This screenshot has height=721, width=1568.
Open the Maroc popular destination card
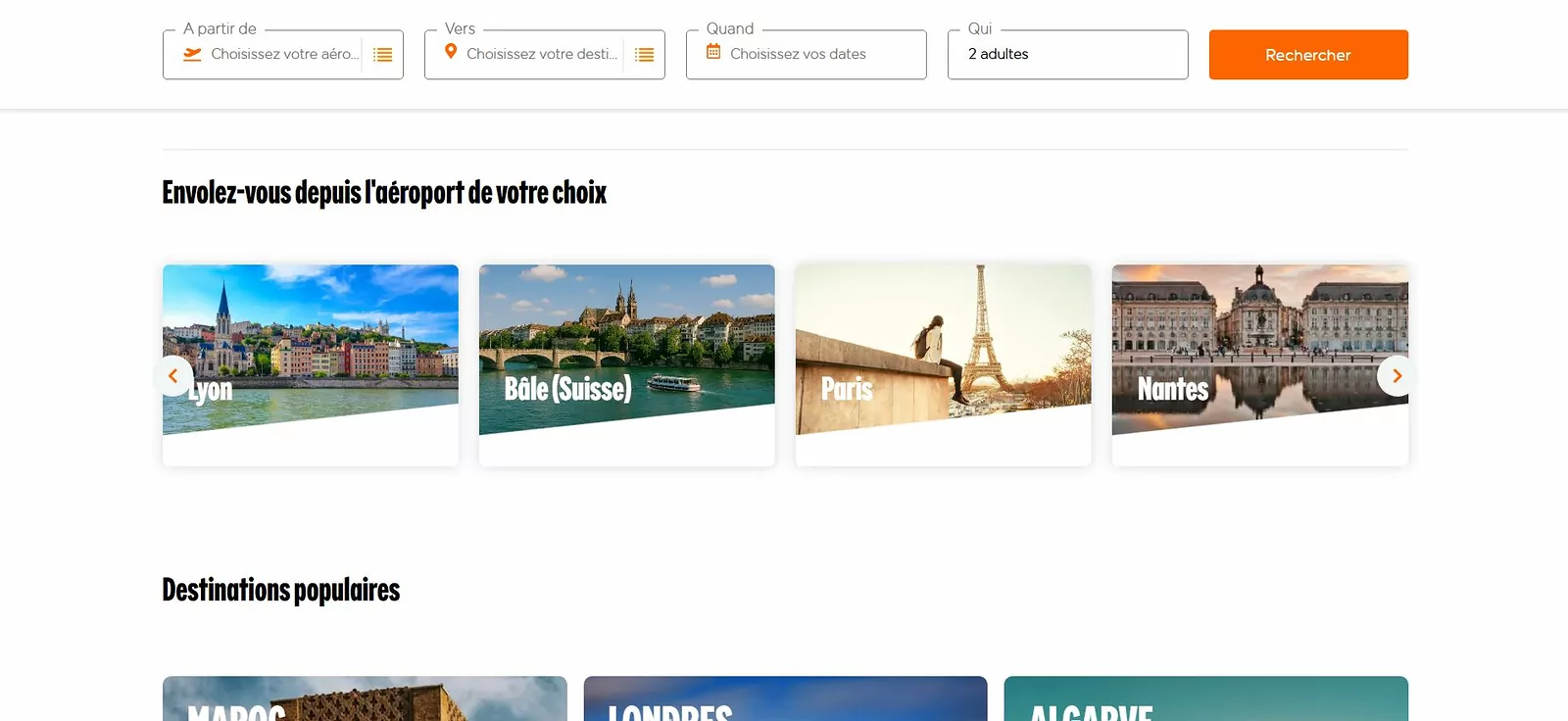coord(365,698)
